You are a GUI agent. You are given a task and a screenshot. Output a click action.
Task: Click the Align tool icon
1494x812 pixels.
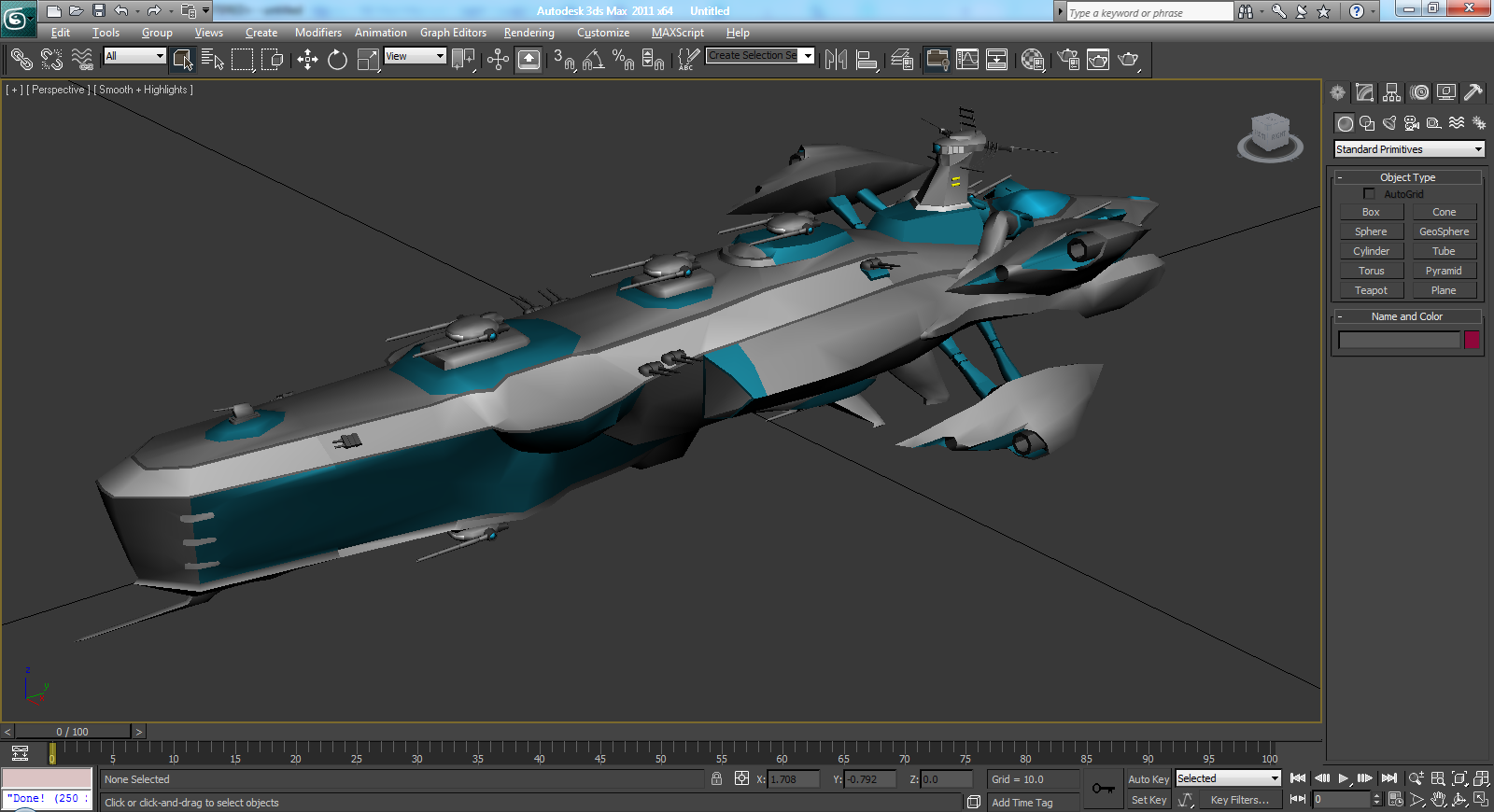(867, 60)
